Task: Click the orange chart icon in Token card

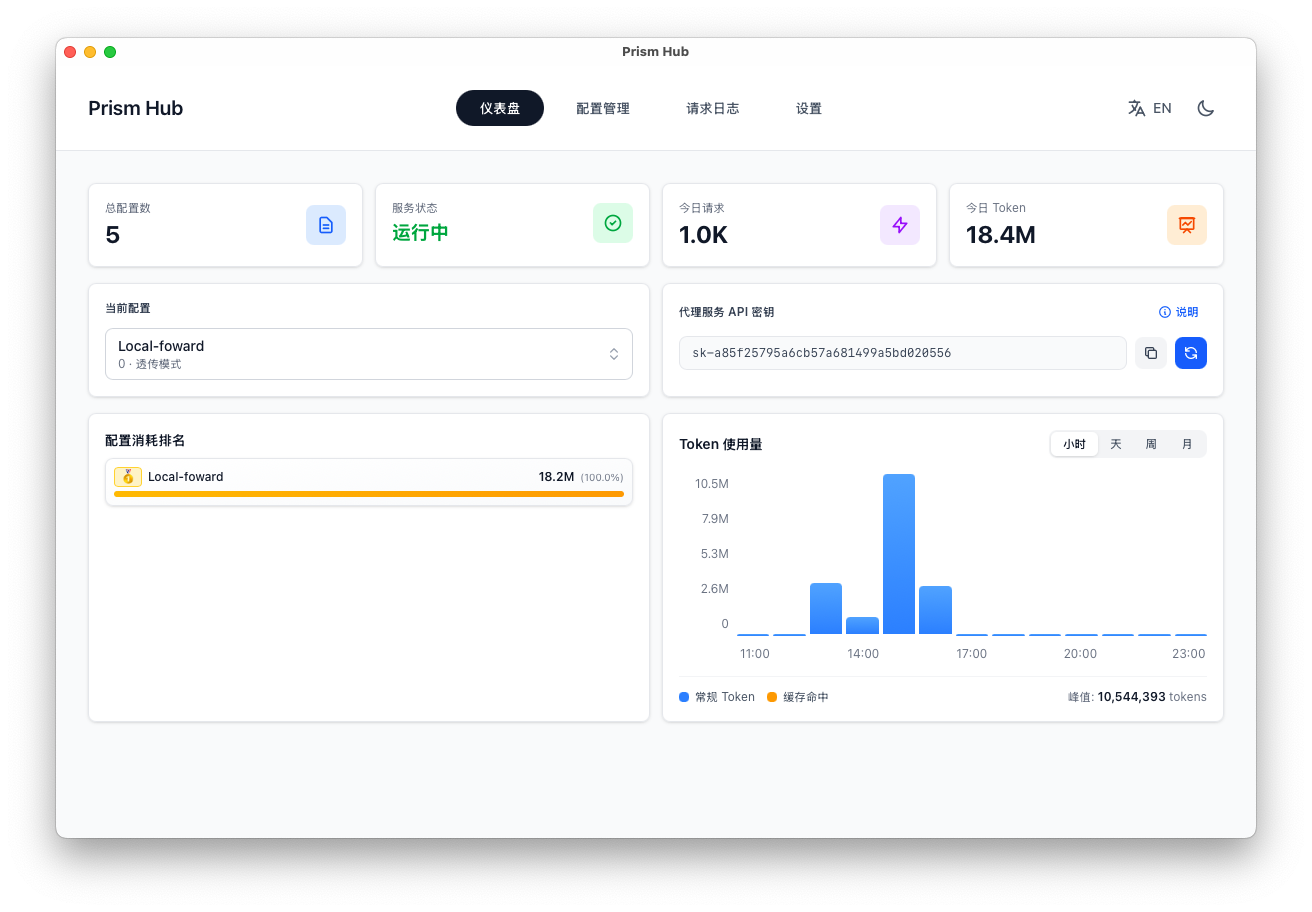Action: pos(1187,225)
